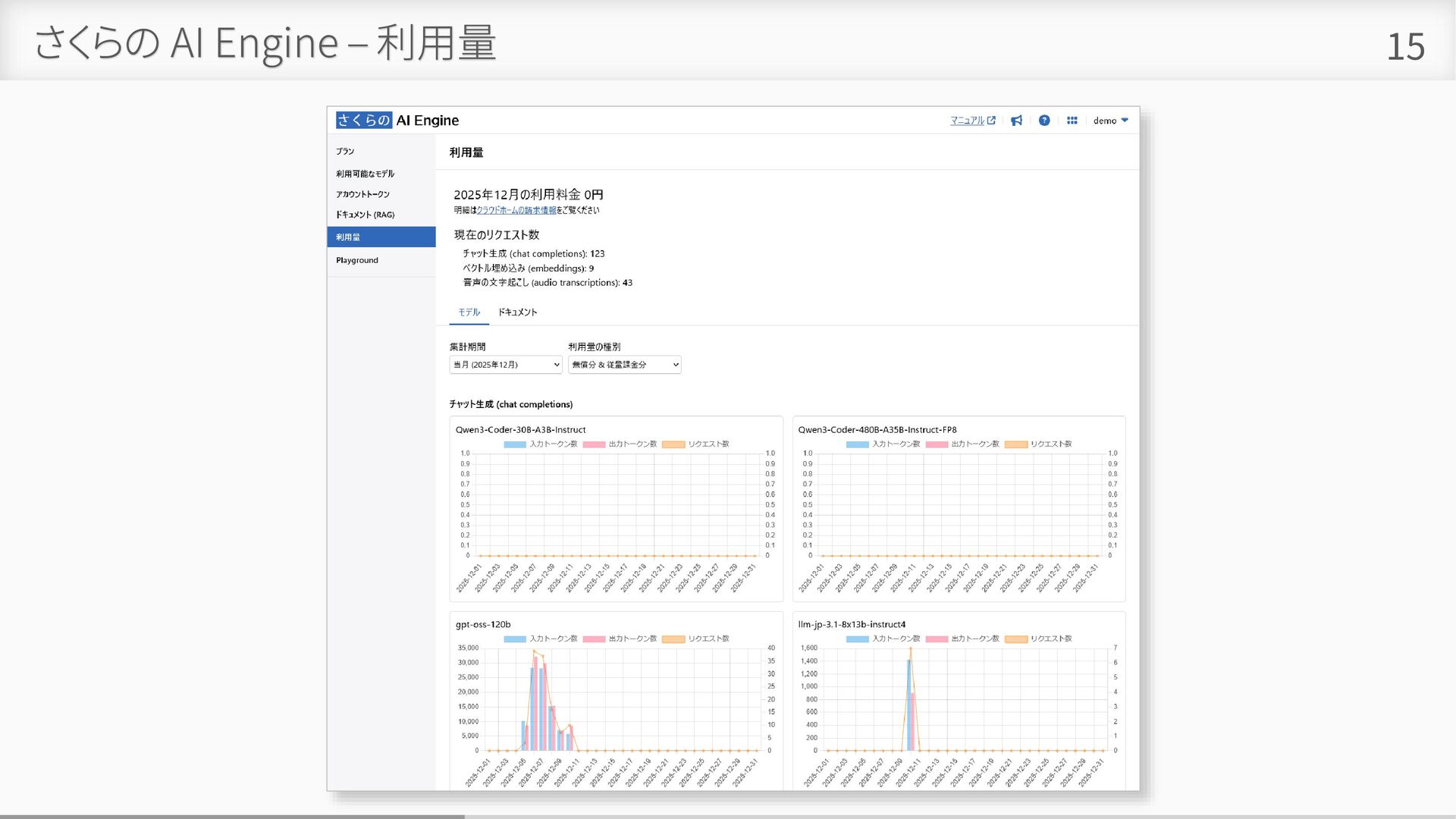
Task: Open the 利用量の種別 dropdown
Action: click(x=624, y=365)
